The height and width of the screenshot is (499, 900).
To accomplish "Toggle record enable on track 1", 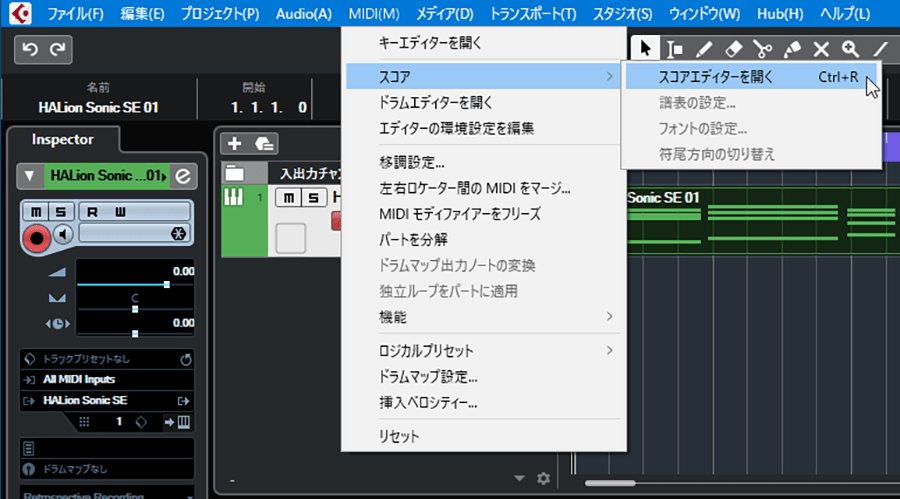I will [336, 221].
